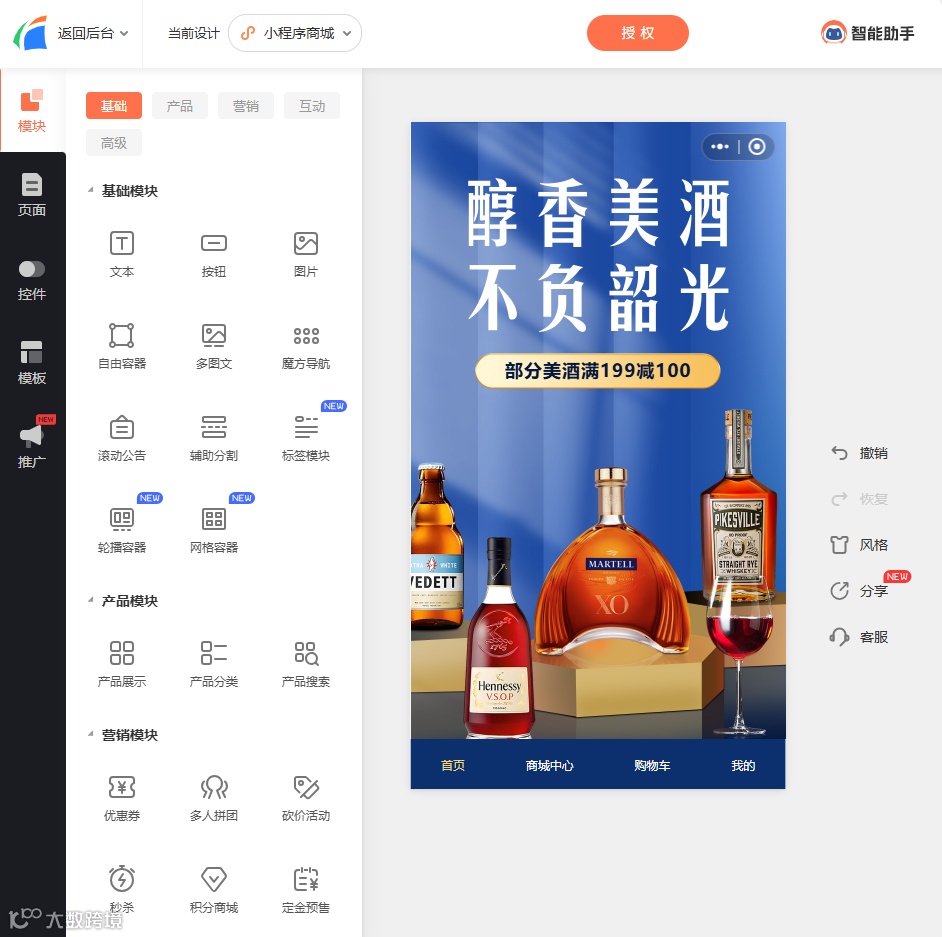942x937 pixels.
Task: Click the Martell XO bottle image
Action: pyautogui.click(x=612, y=562)
